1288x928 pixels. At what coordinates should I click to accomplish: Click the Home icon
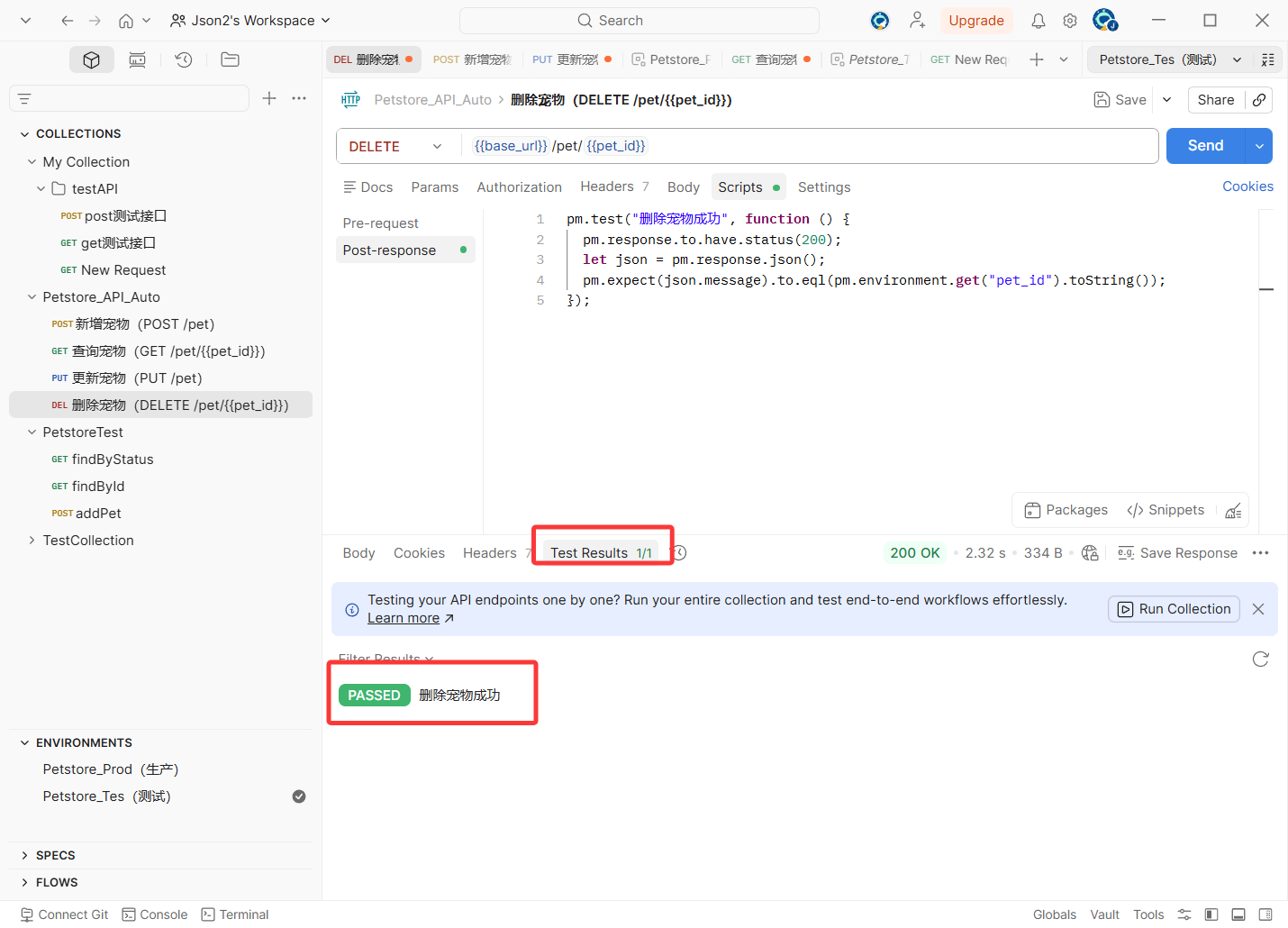click(x=126, y=20)
